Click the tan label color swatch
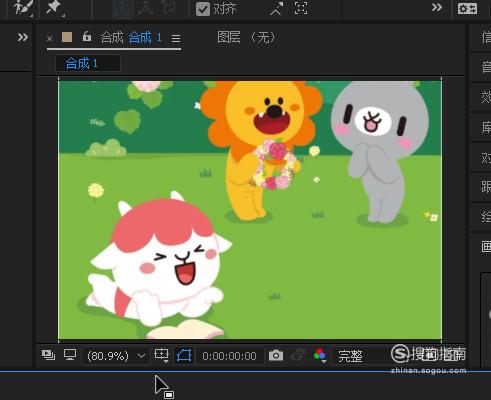 coord(67,37)
